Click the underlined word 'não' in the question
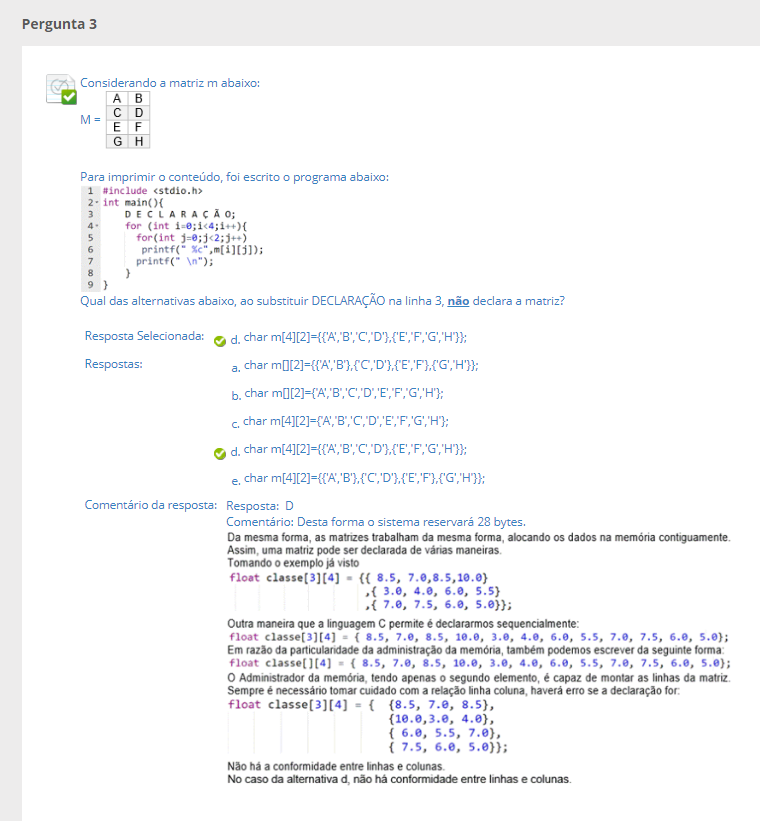The width and height of the screenshot is (760, 821). tap(457, 300)
